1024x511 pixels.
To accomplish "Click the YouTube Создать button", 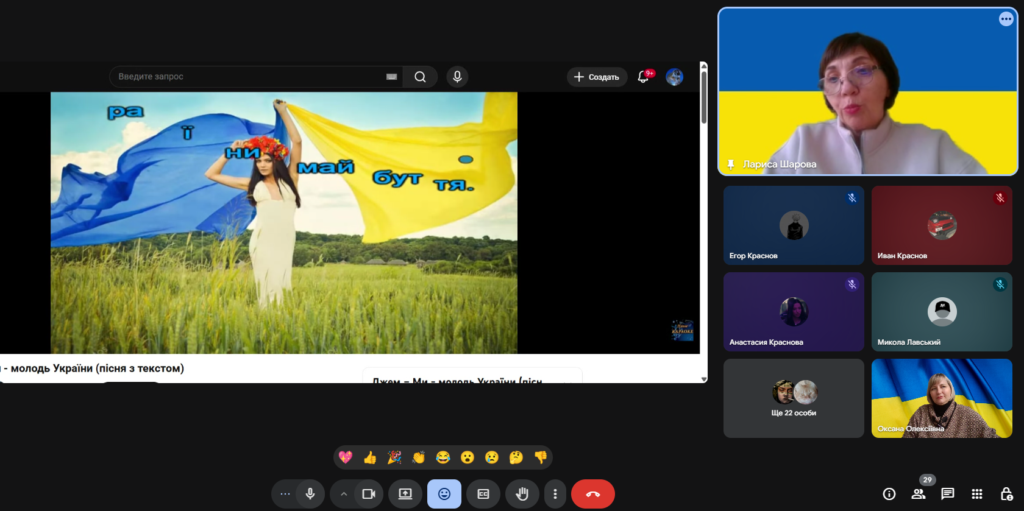I will (597, 77).
